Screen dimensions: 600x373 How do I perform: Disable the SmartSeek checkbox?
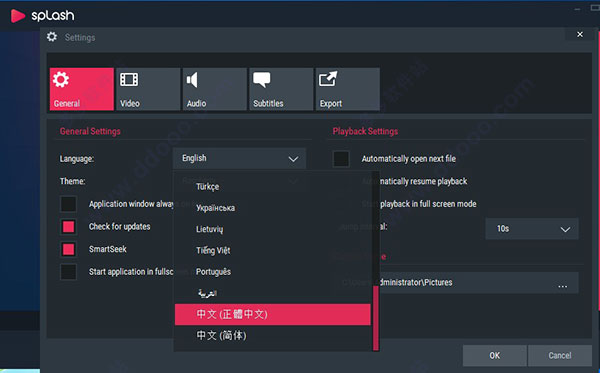(68, 249)
